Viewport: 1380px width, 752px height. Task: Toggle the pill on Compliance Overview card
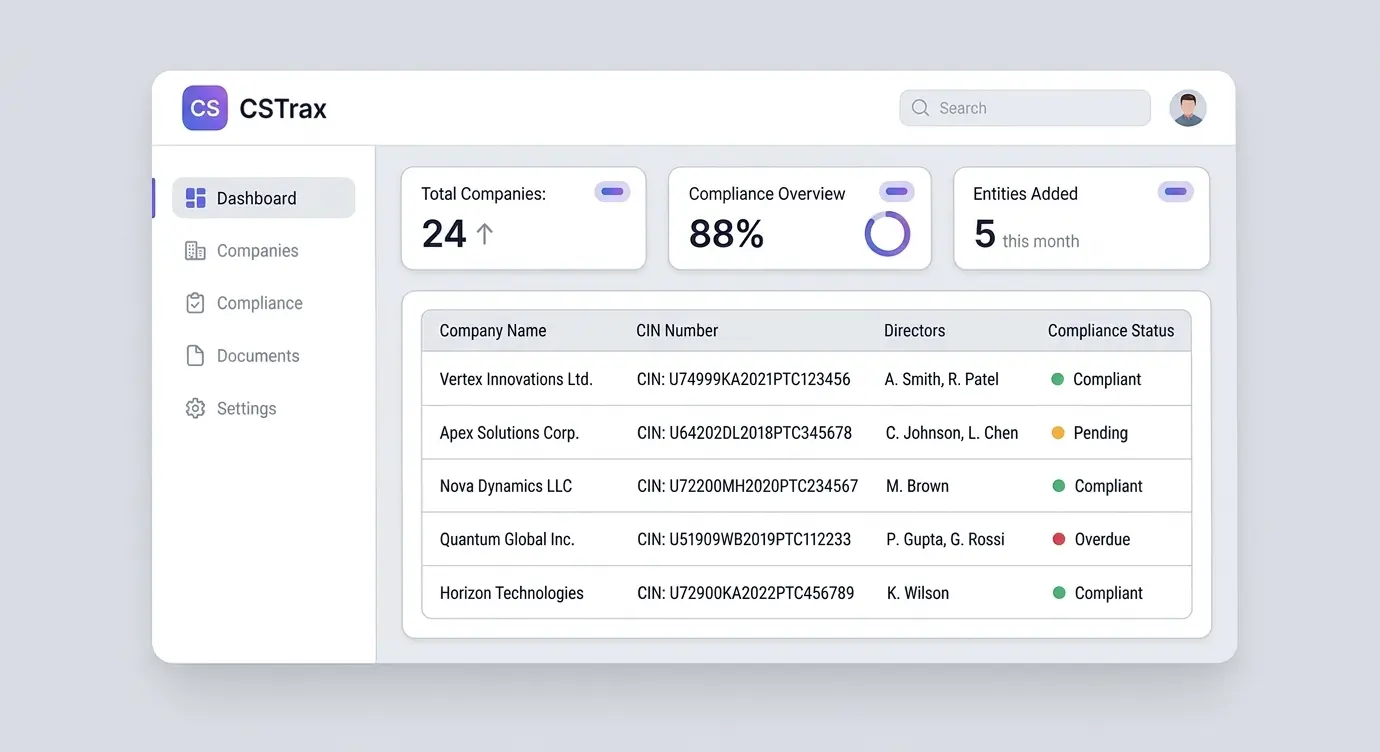coord(897,192)
